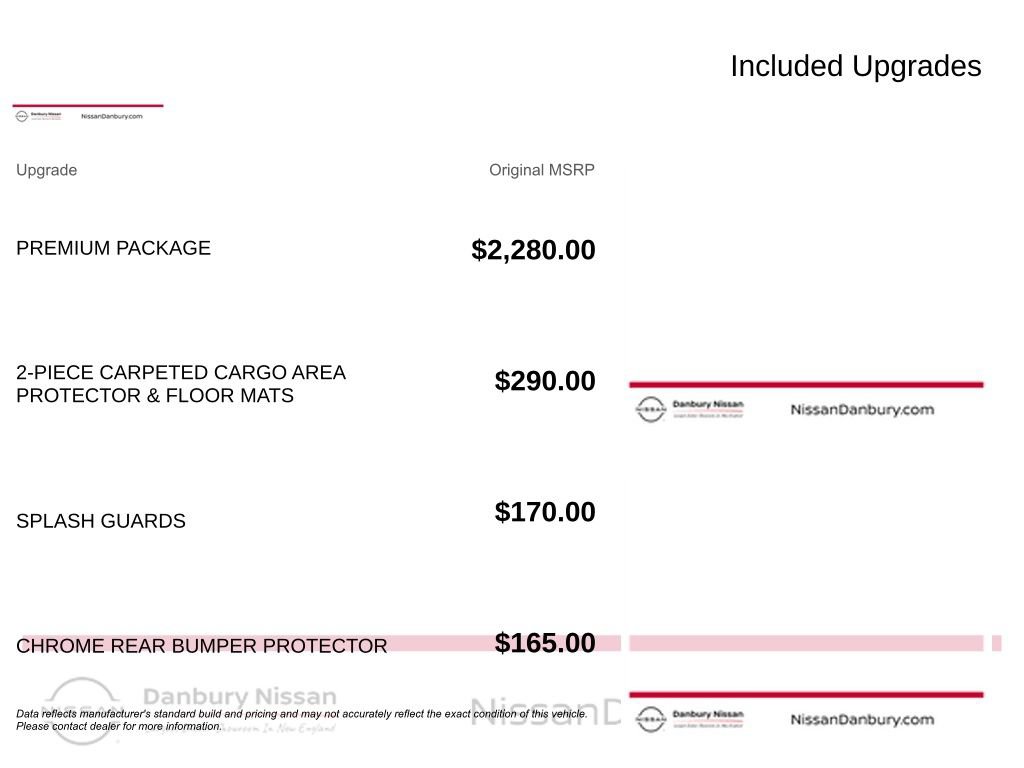Click the Danbury Nissan text in middle right banner
The image size is (1024, 768).
708,404
